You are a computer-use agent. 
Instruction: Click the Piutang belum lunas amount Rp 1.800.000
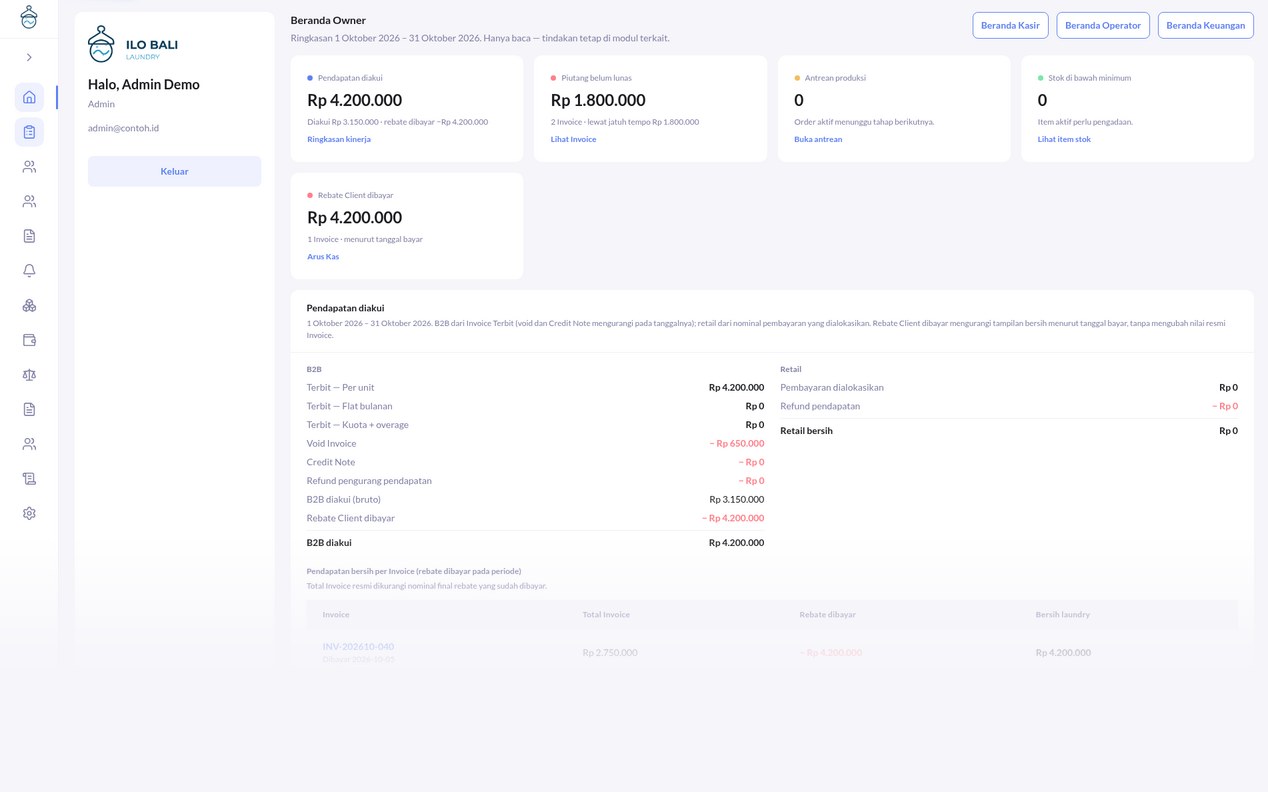point(598,100)
